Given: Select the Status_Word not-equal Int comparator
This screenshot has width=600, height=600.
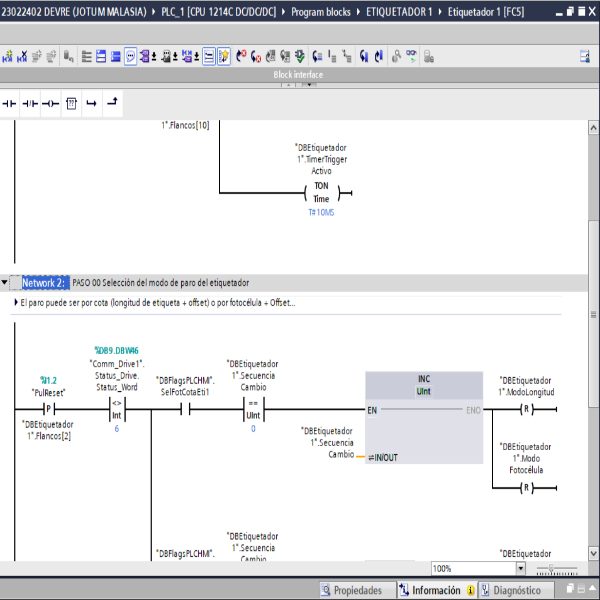Looking at the screenshot, I should [x=117, y=409].
